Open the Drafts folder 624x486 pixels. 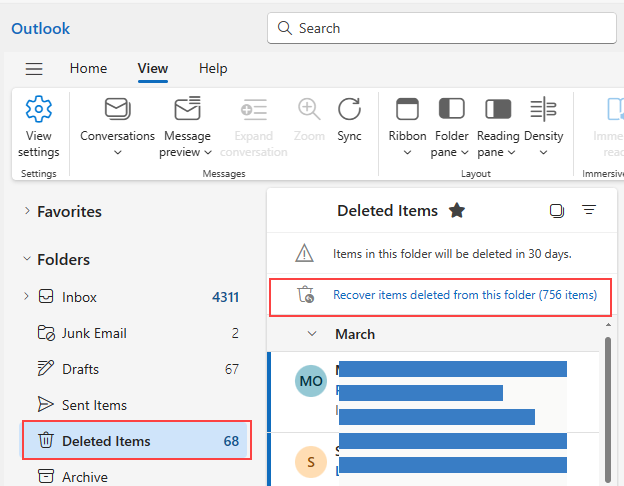(x=135, y=369)
